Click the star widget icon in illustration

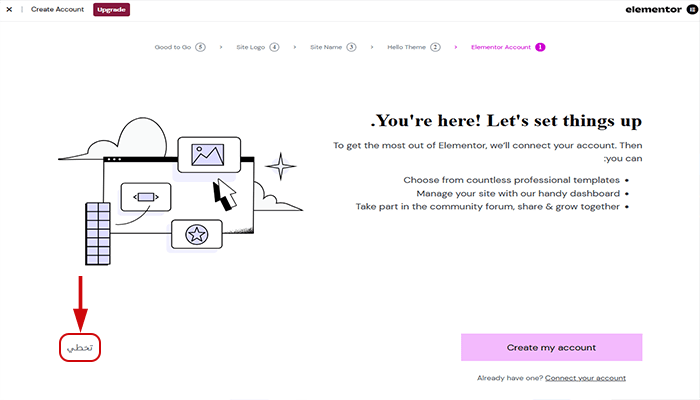point(196,235)
